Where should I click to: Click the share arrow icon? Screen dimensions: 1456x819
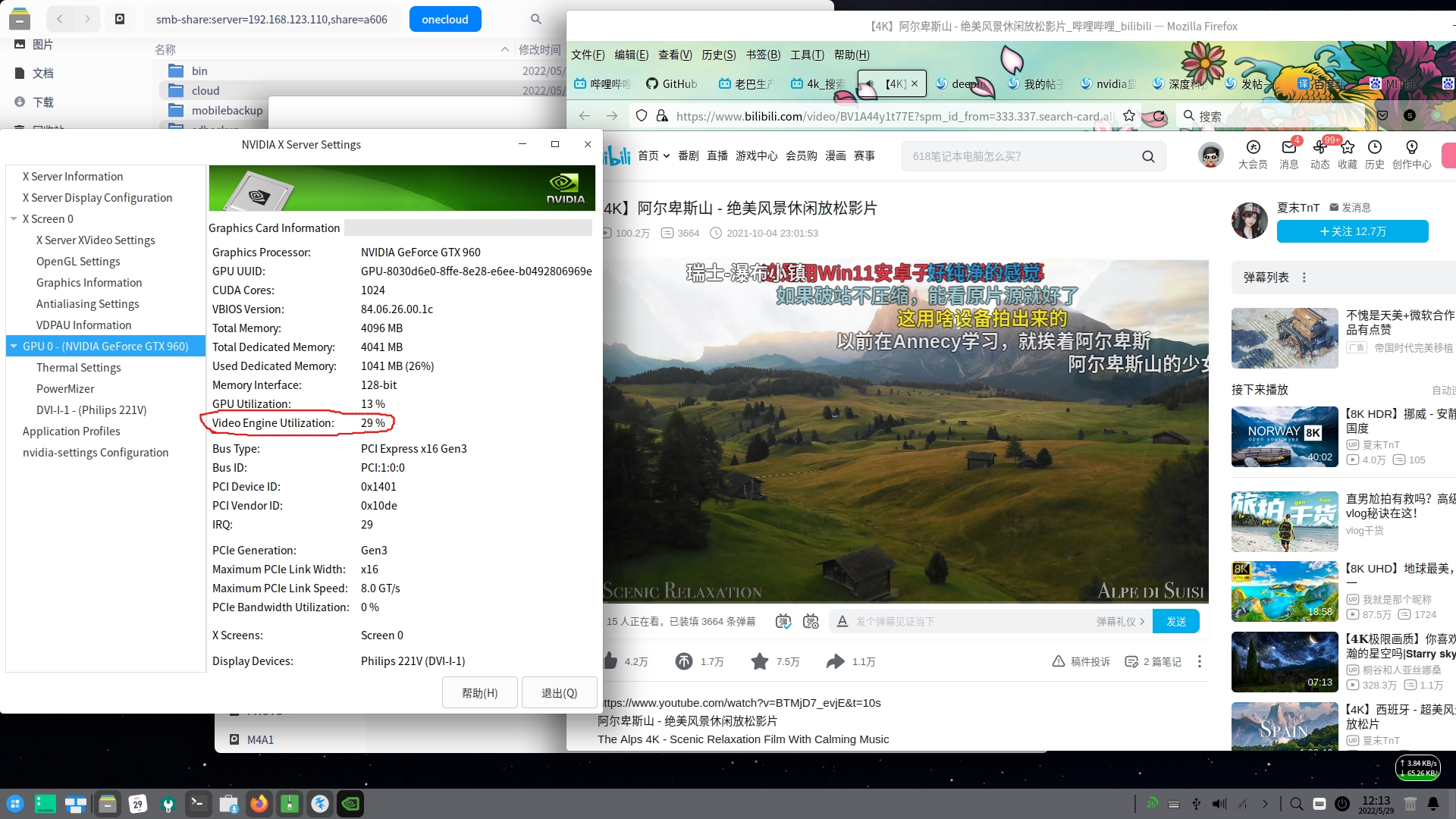pos(835,661)
